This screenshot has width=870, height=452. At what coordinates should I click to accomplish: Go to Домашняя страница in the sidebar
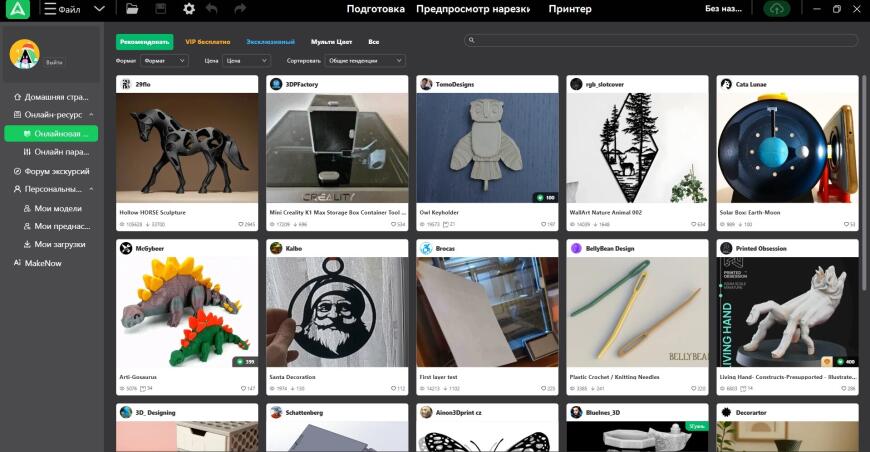point(51,97)
